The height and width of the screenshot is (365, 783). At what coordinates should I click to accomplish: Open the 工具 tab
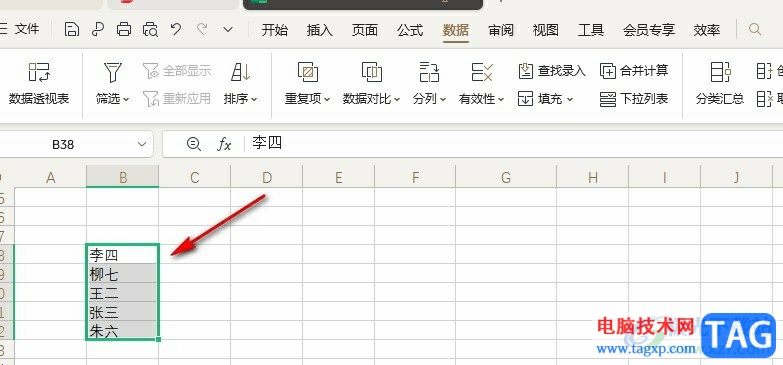coord(591,30)
